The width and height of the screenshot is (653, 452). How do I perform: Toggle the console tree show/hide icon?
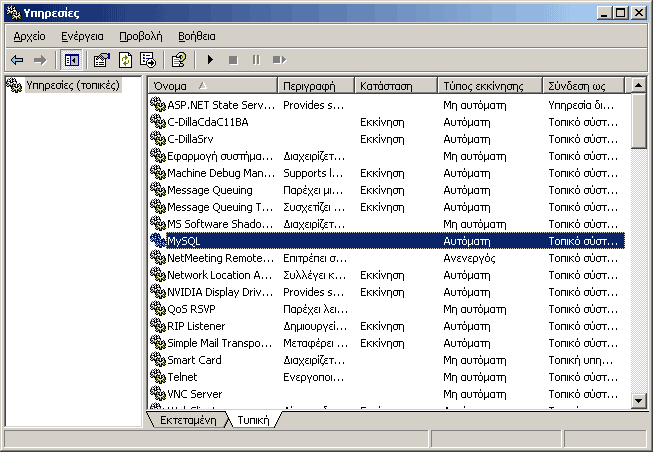(72, 60)
